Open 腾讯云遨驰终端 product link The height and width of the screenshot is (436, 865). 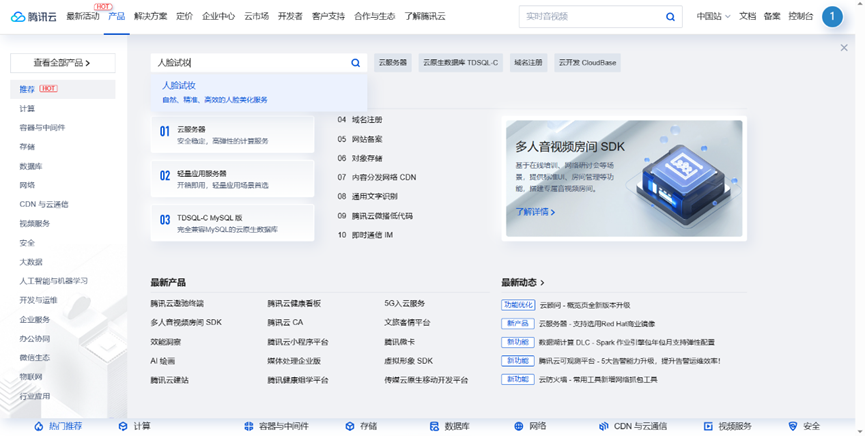(x=177, y=304)
